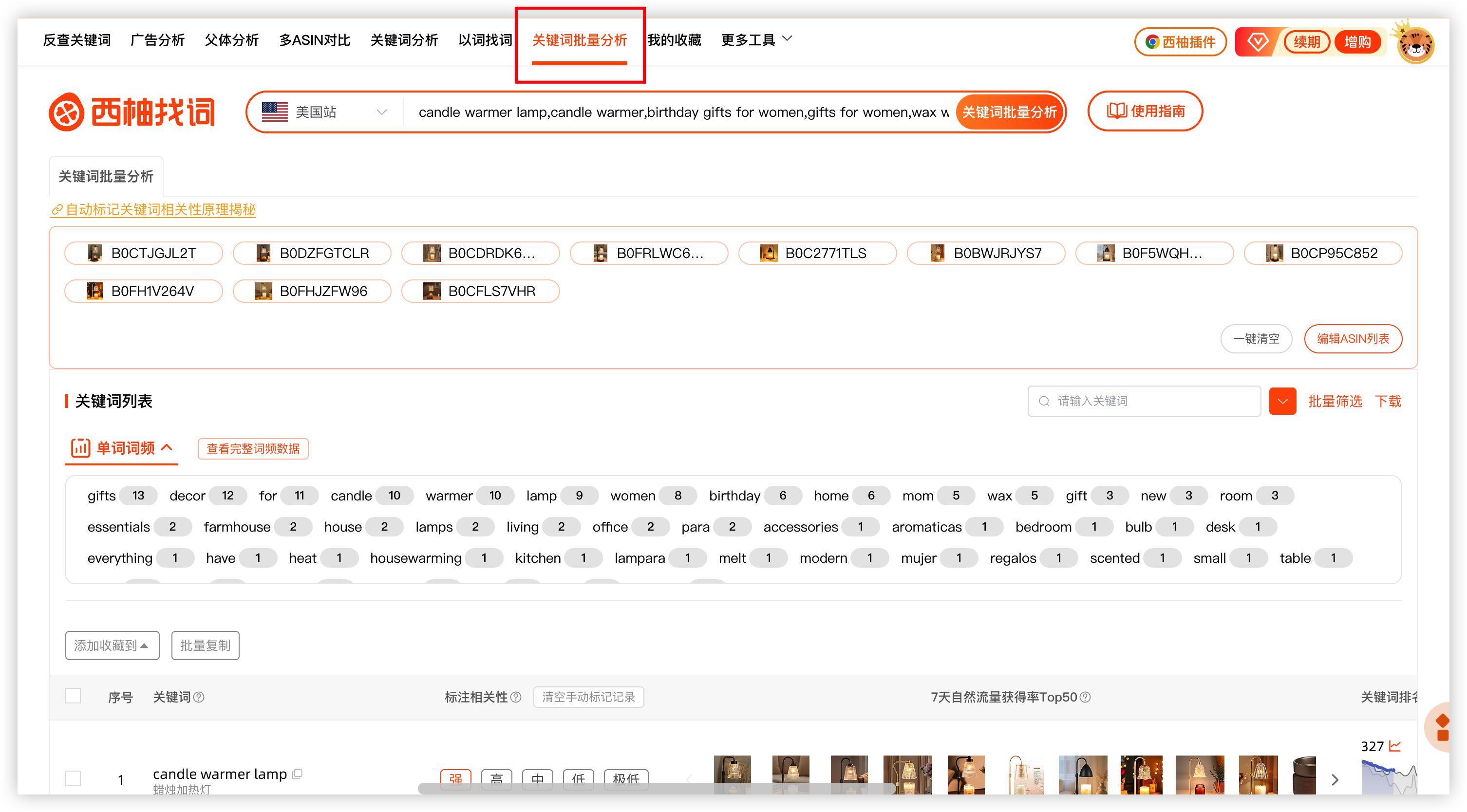
Task: Click the orange filter dropdown arrow button
Action: pos(1282,401)
